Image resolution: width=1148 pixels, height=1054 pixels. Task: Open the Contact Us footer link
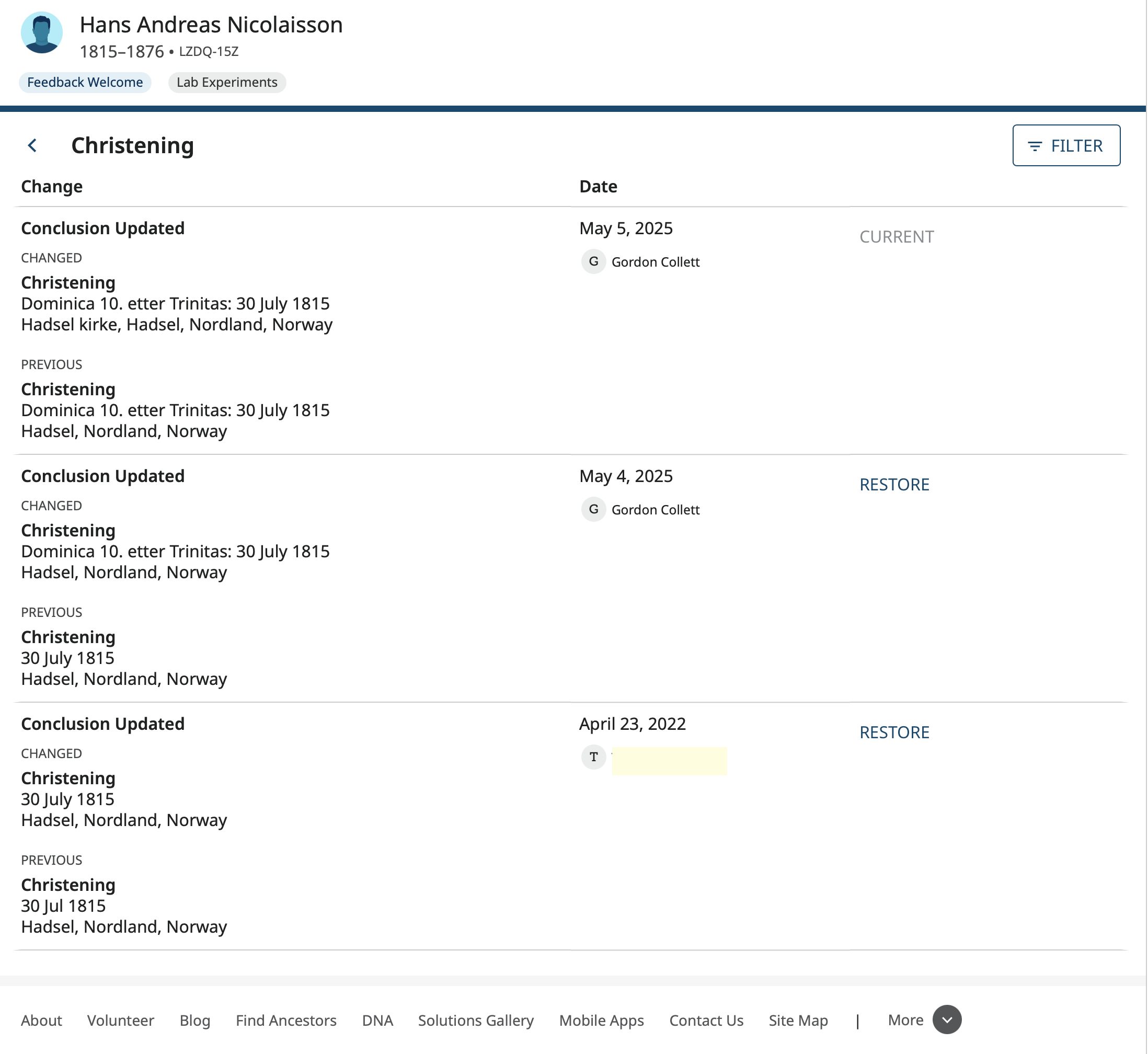706,1021
